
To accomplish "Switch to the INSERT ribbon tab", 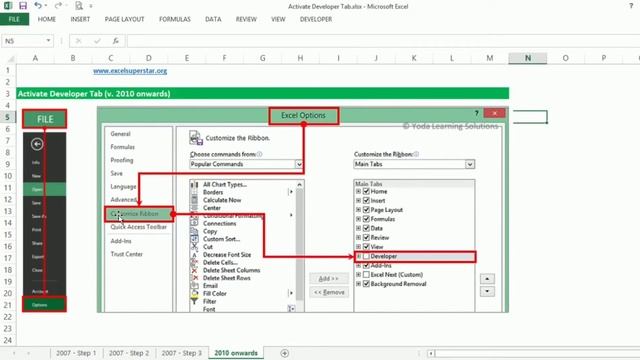I will [80, 19].
